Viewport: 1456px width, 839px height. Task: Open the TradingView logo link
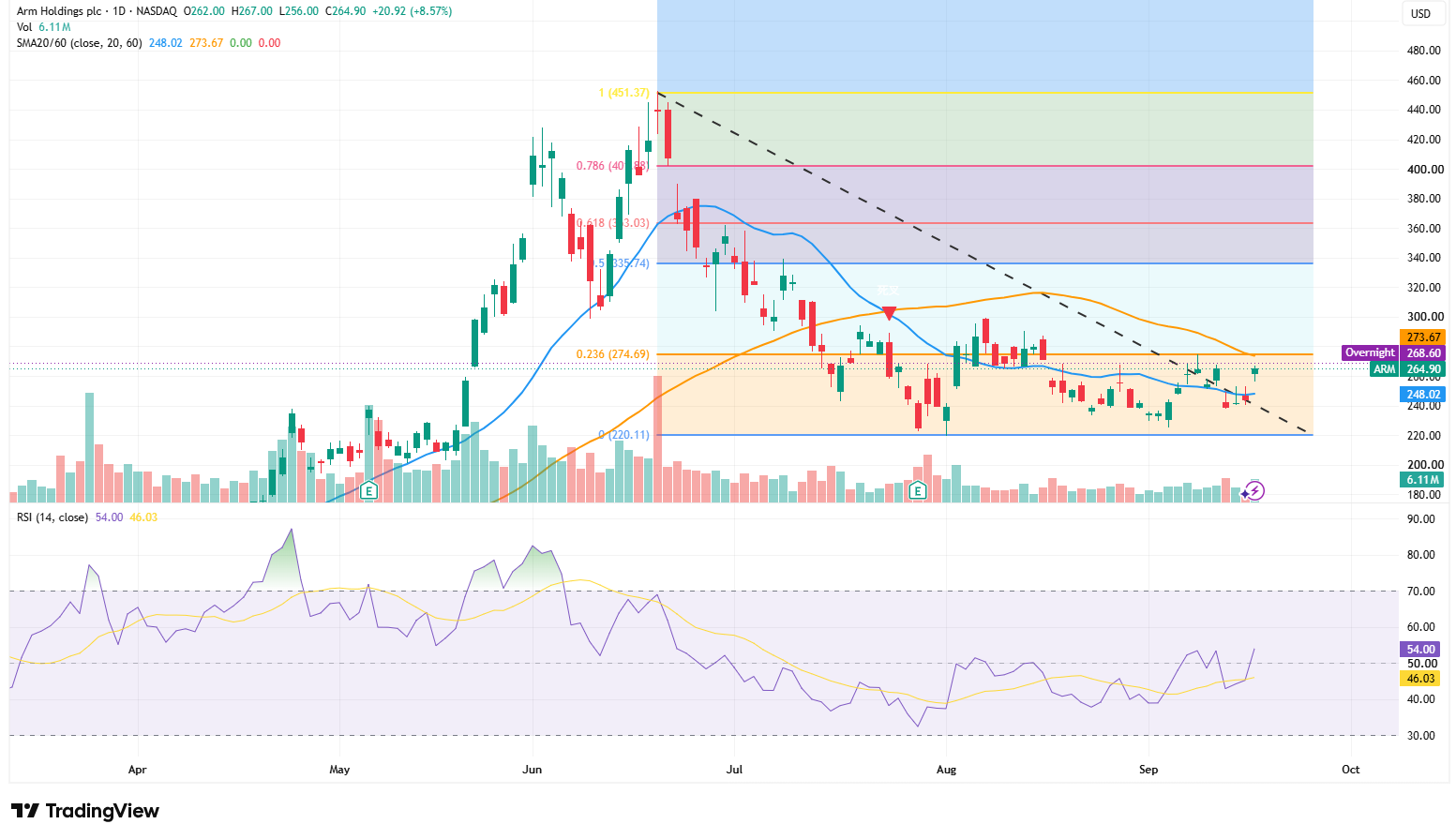[85, 811]
